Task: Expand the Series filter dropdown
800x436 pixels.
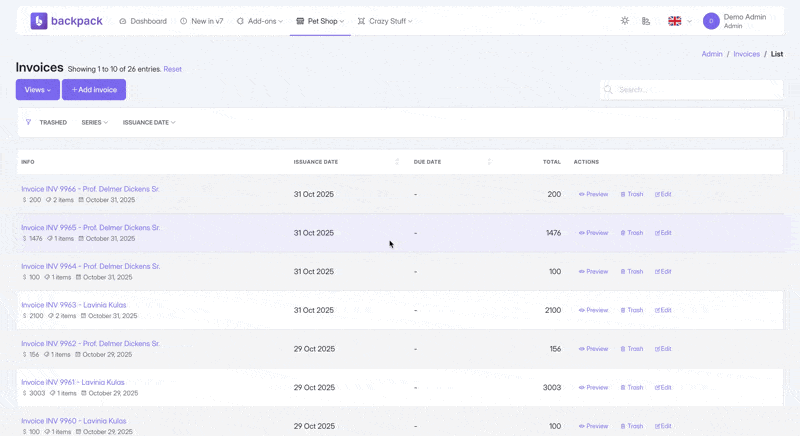Action: 94,122
